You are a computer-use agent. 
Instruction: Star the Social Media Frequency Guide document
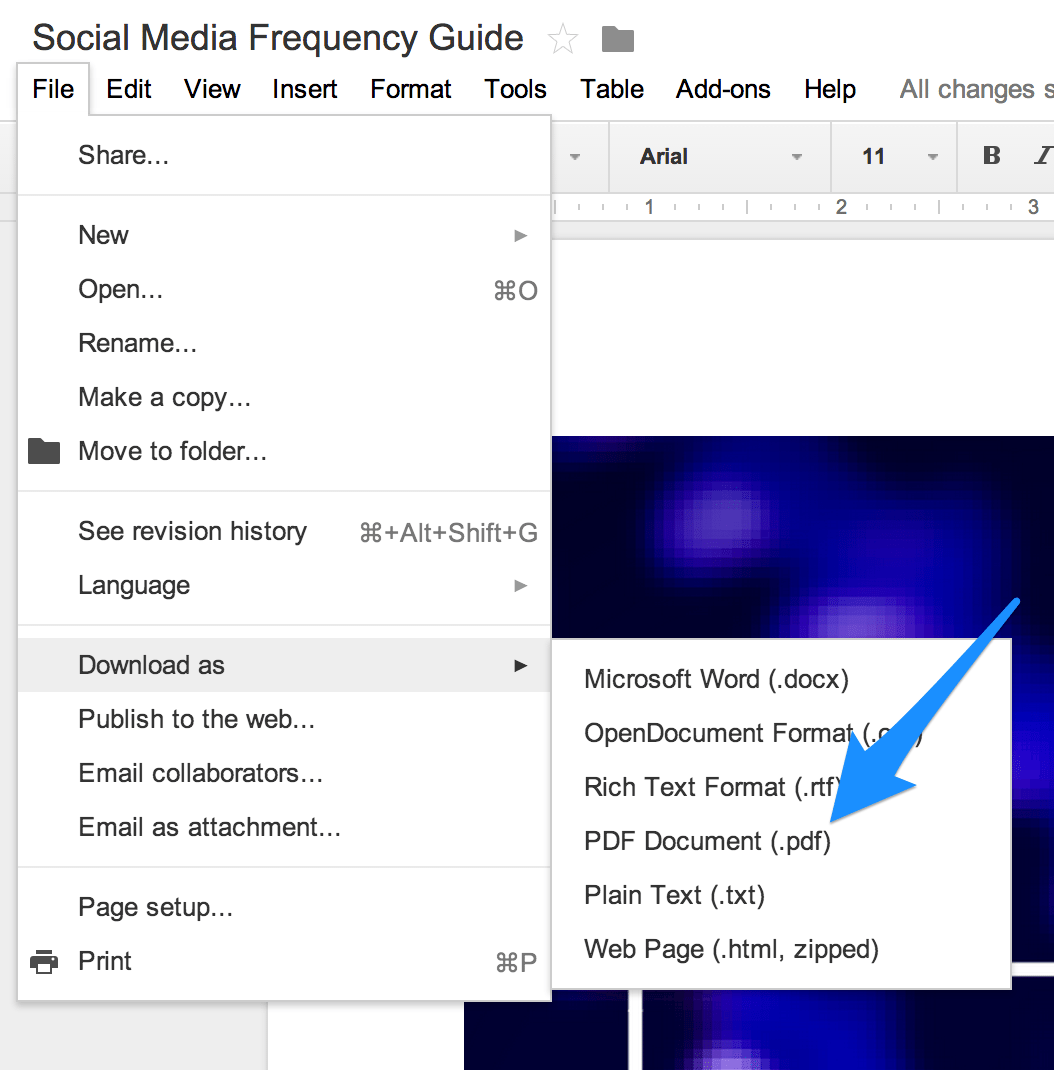(x=562, y=38)
